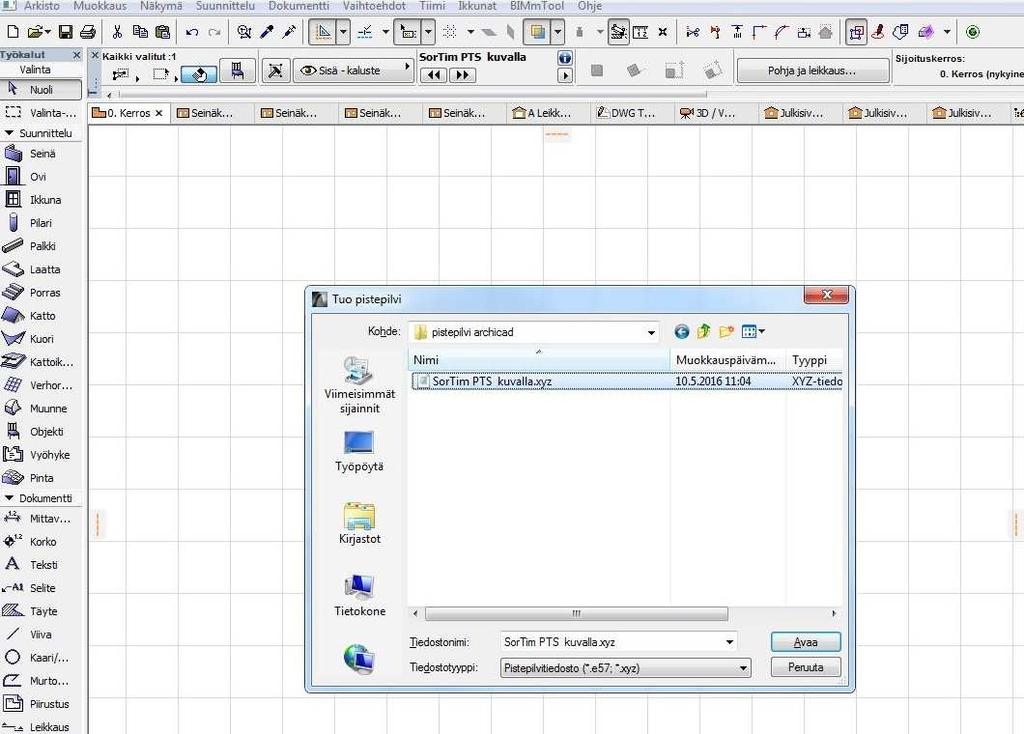This screenshot has height=734, width=1024.
Task: Click the dialog horizontal scrollbar
Action: click(x=576, y=614)
